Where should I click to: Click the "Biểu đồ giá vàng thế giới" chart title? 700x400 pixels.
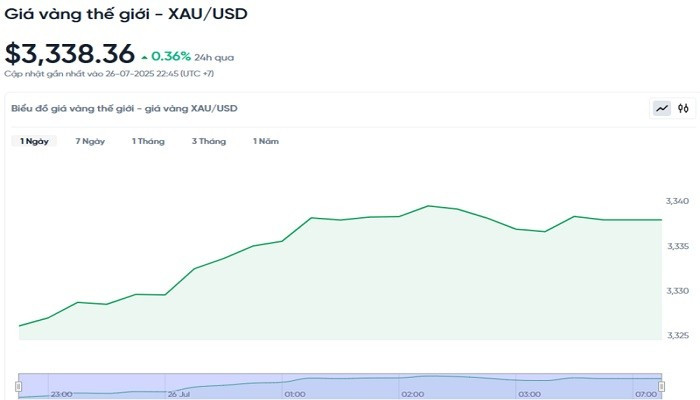[x=124, y=108]
